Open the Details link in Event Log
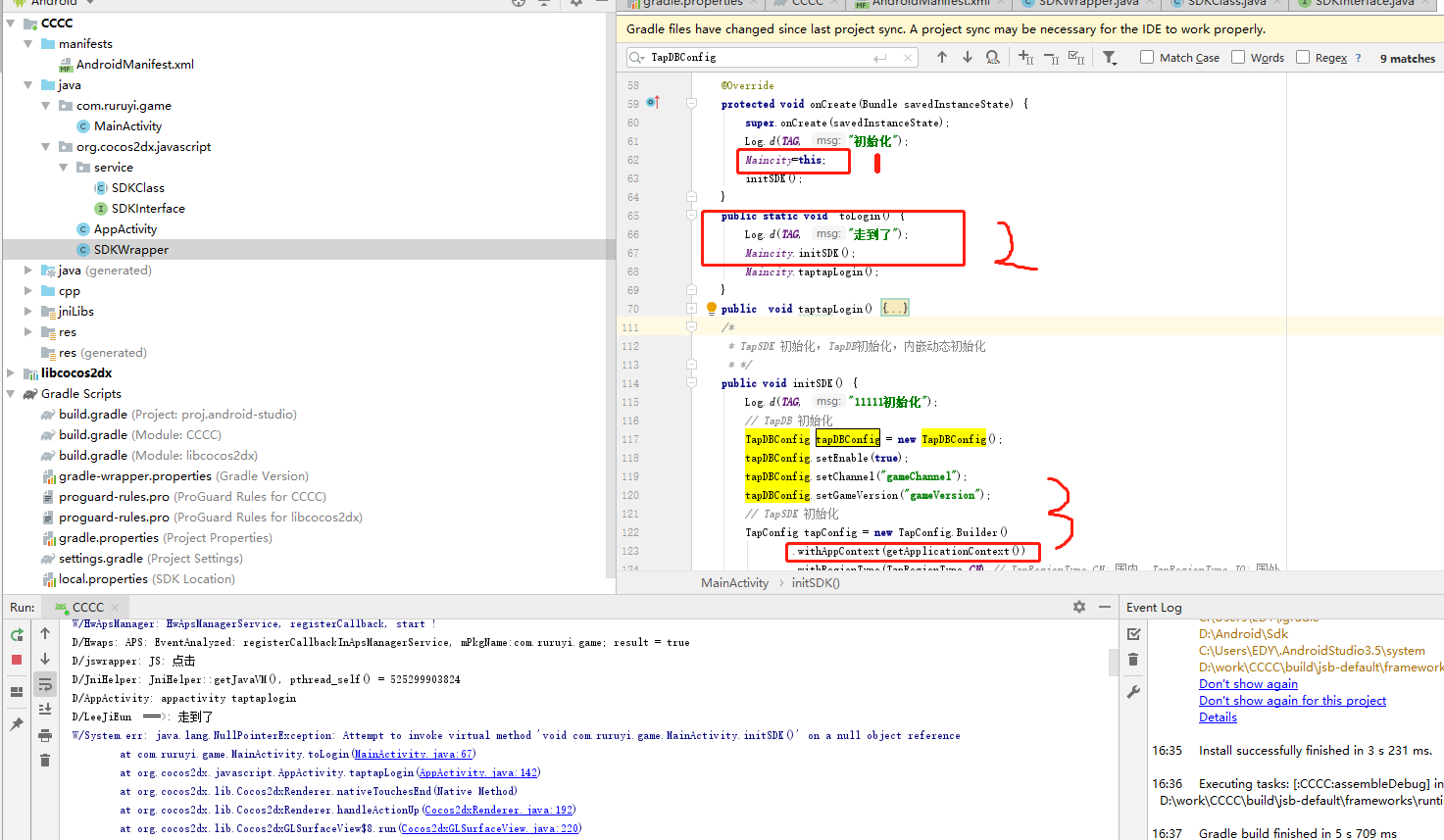1444x840 pixels. point(1218,717)
